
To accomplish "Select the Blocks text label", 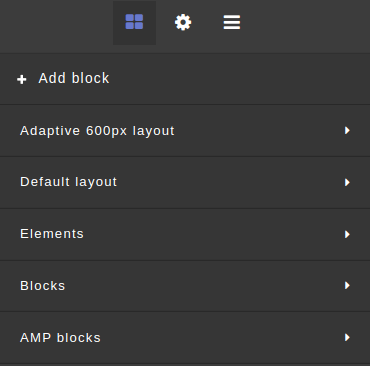I will (x=43, y=286).
